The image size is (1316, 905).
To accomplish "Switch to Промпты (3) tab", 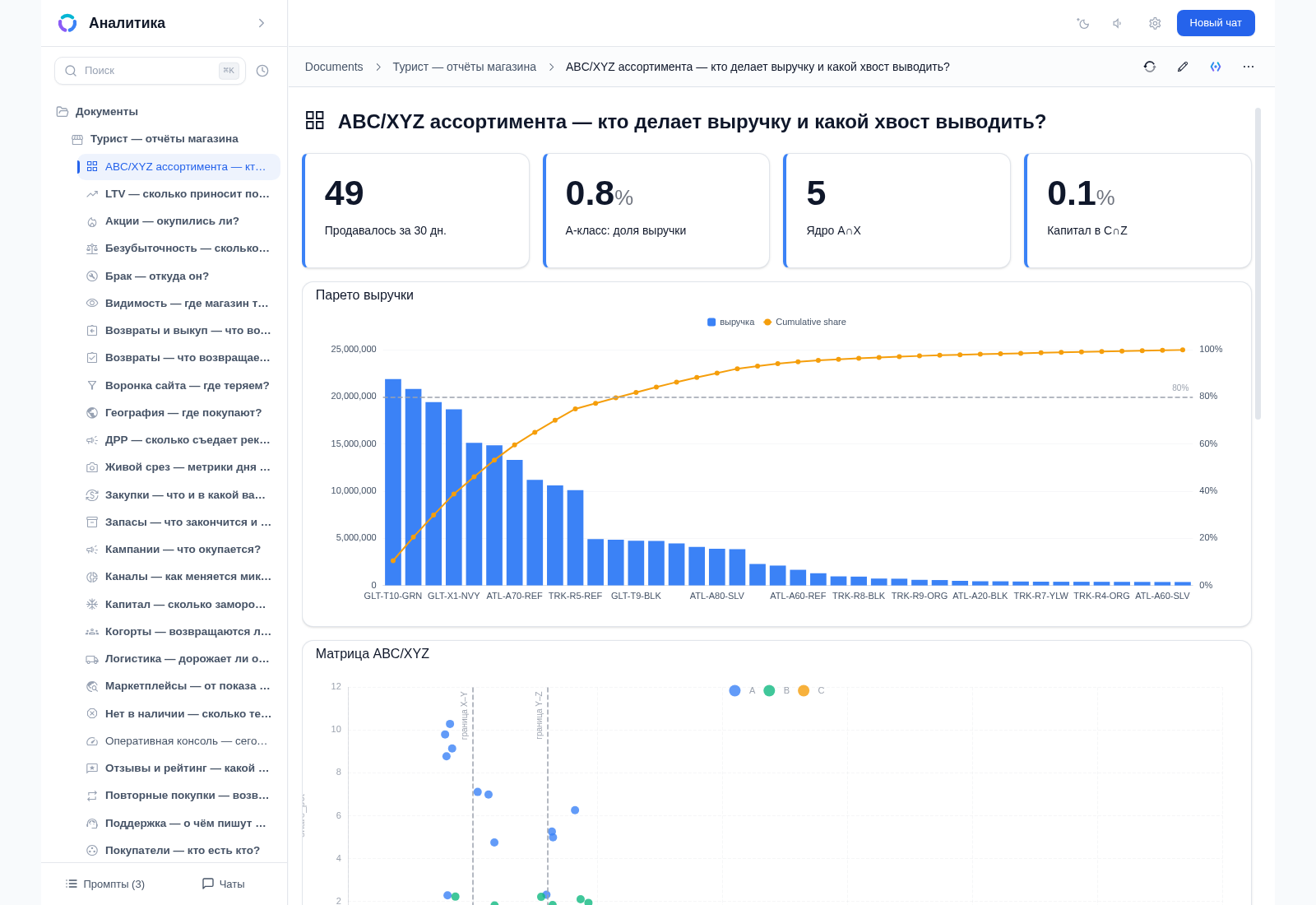I will pyautogui.click(x=105, y=884).
